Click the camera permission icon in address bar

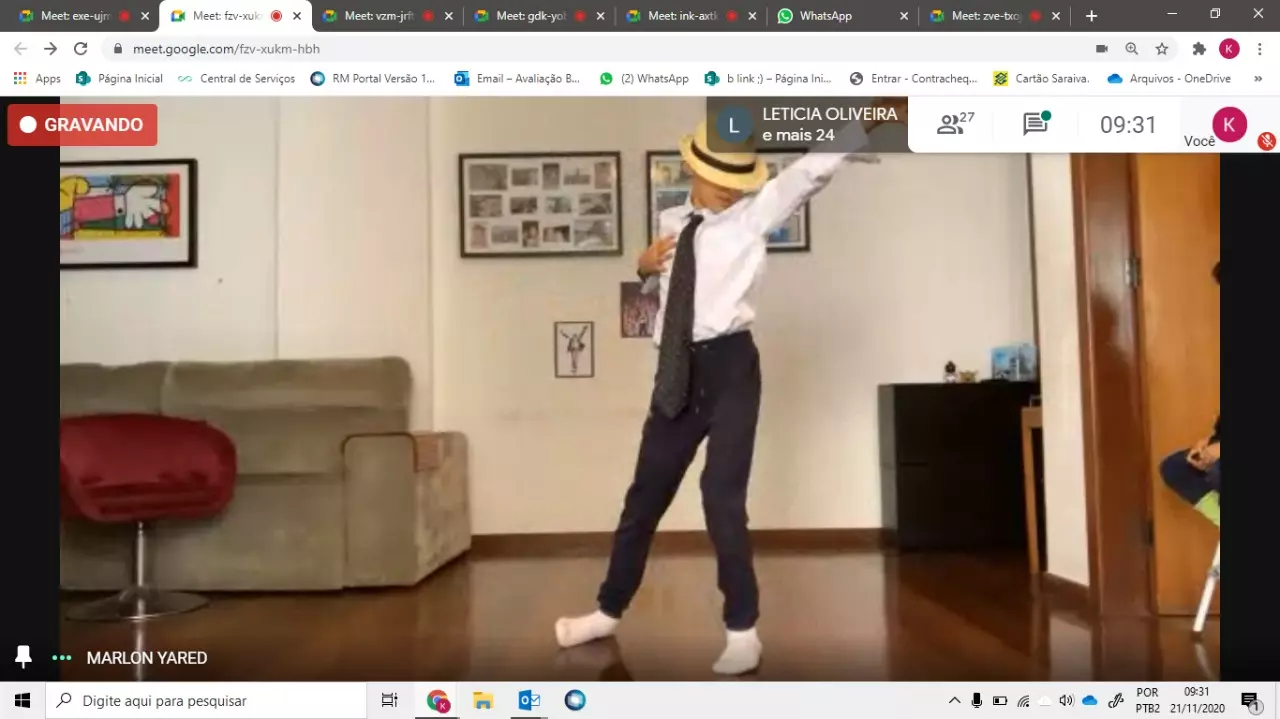pyautogui.click(x=1101, y=49)
